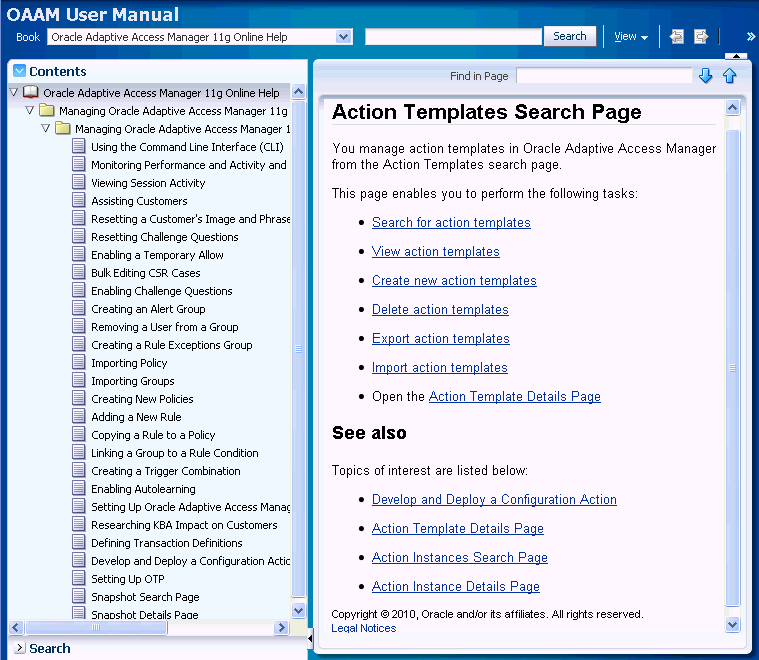Click the Snapshot Search Page icon
759x660 pixels.
(x=78, y=596)
